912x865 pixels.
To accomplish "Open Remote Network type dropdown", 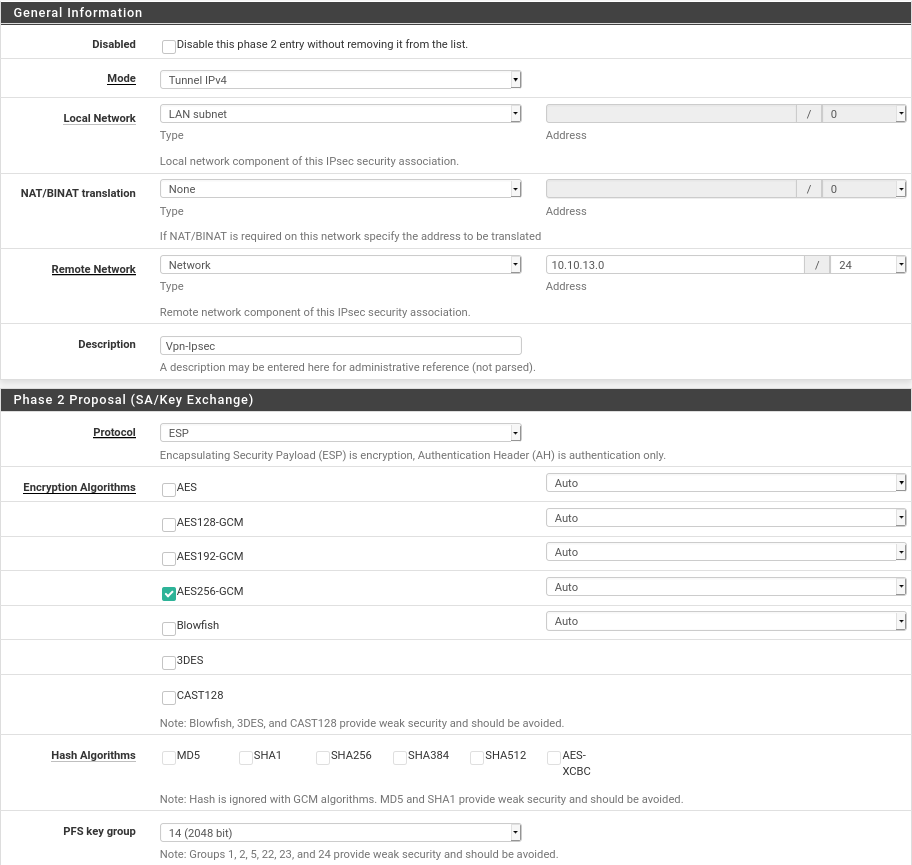I will [340, 265].
